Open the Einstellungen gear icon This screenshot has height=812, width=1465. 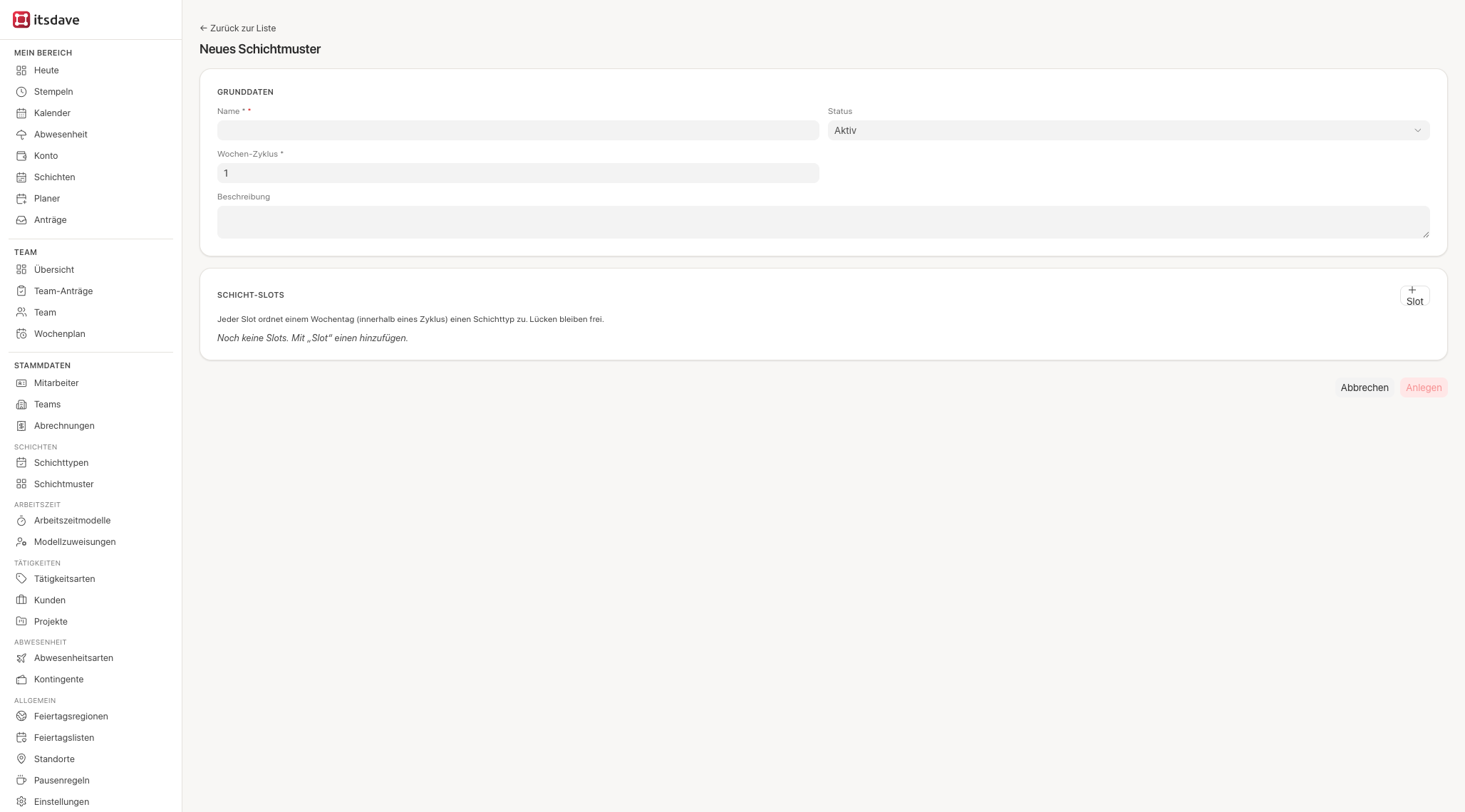point(21,802)
